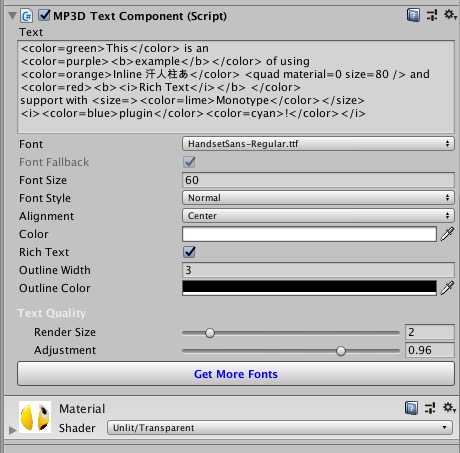460x453 pixels.
Task: Open the gear settings menu for MP3D Text Component
Action: 450,15
